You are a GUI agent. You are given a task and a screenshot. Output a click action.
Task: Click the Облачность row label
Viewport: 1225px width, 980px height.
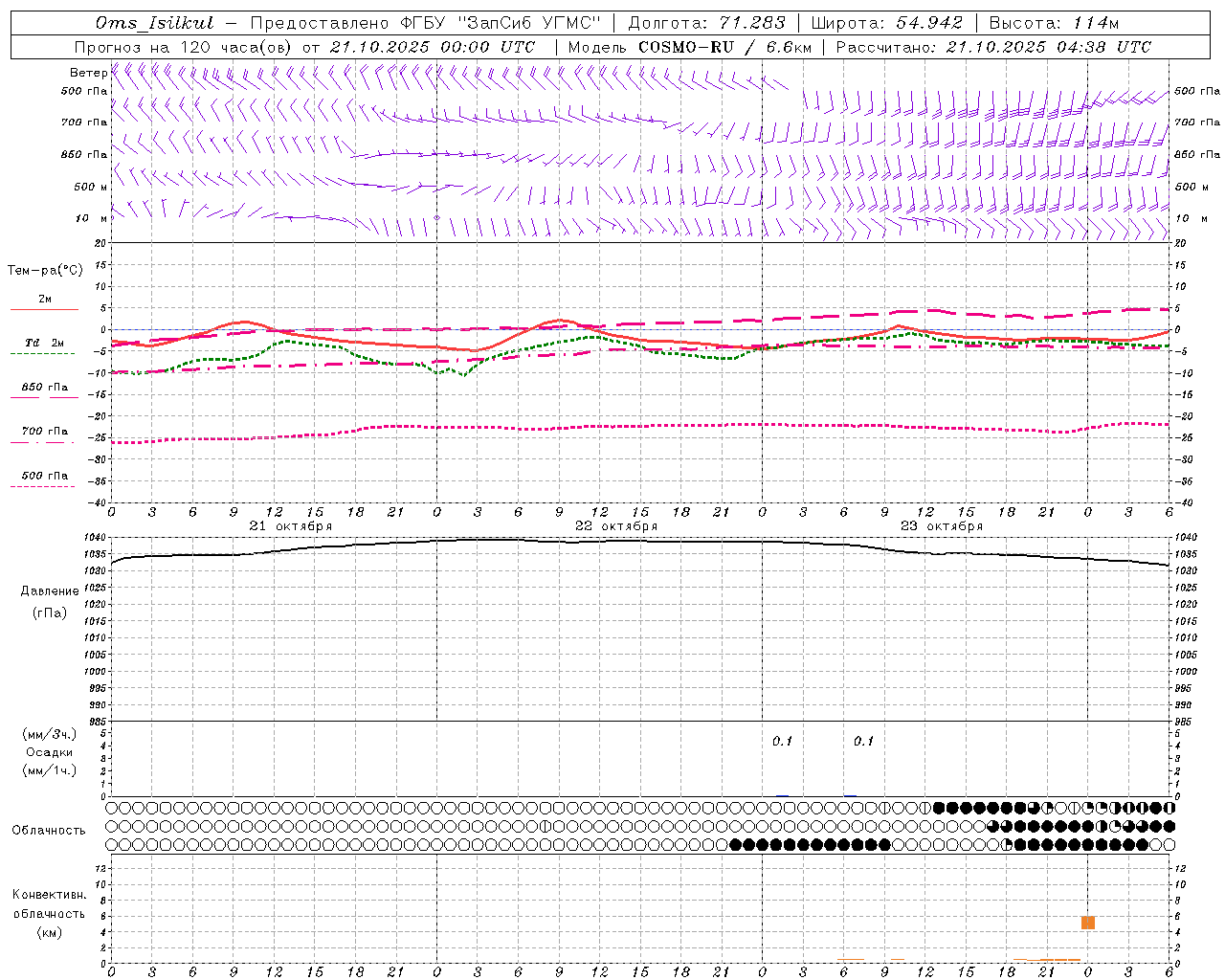pos(49,831)
